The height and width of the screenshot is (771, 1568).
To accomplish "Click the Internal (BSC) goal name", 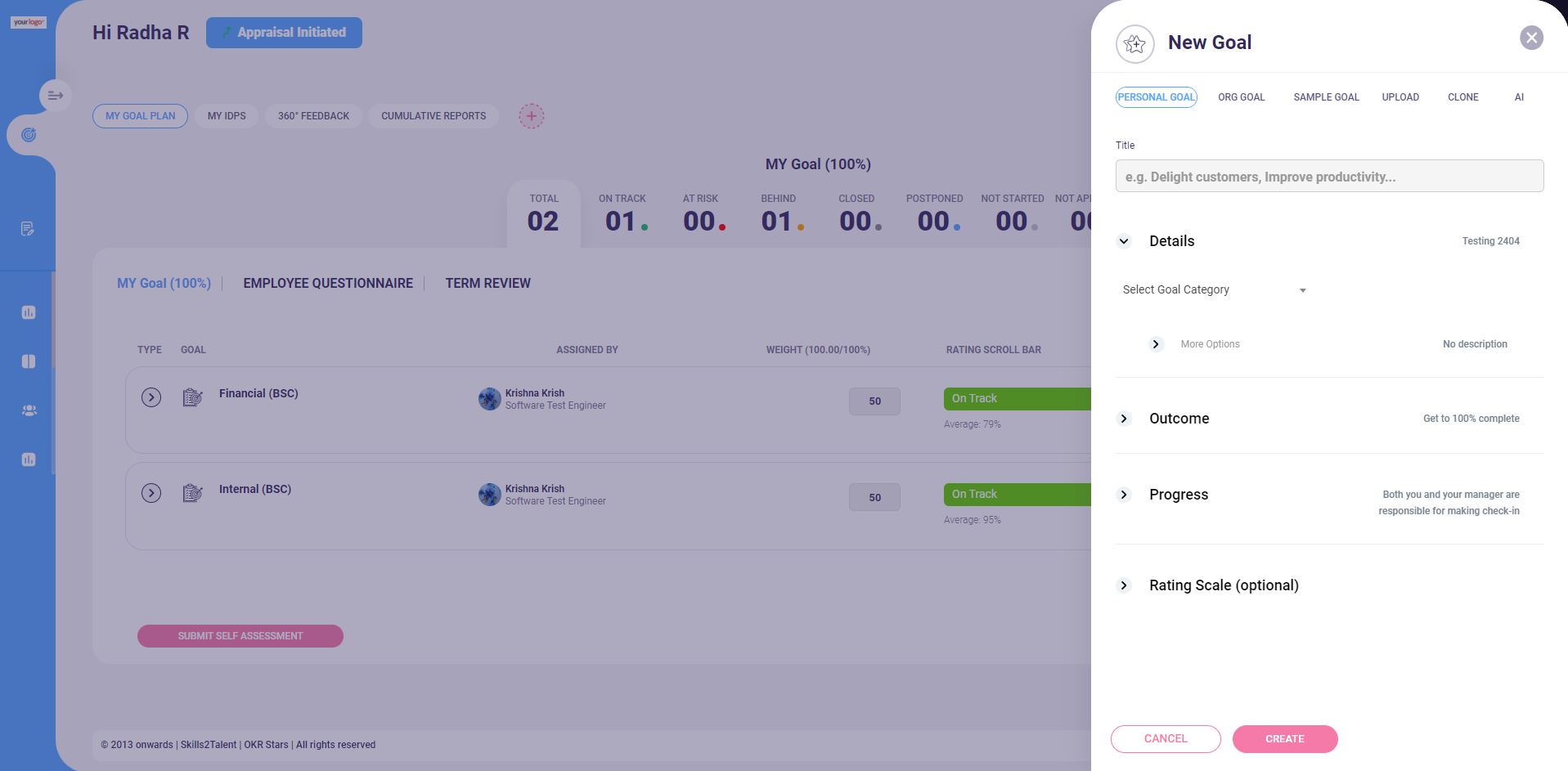I will click(x=255, y=489).
